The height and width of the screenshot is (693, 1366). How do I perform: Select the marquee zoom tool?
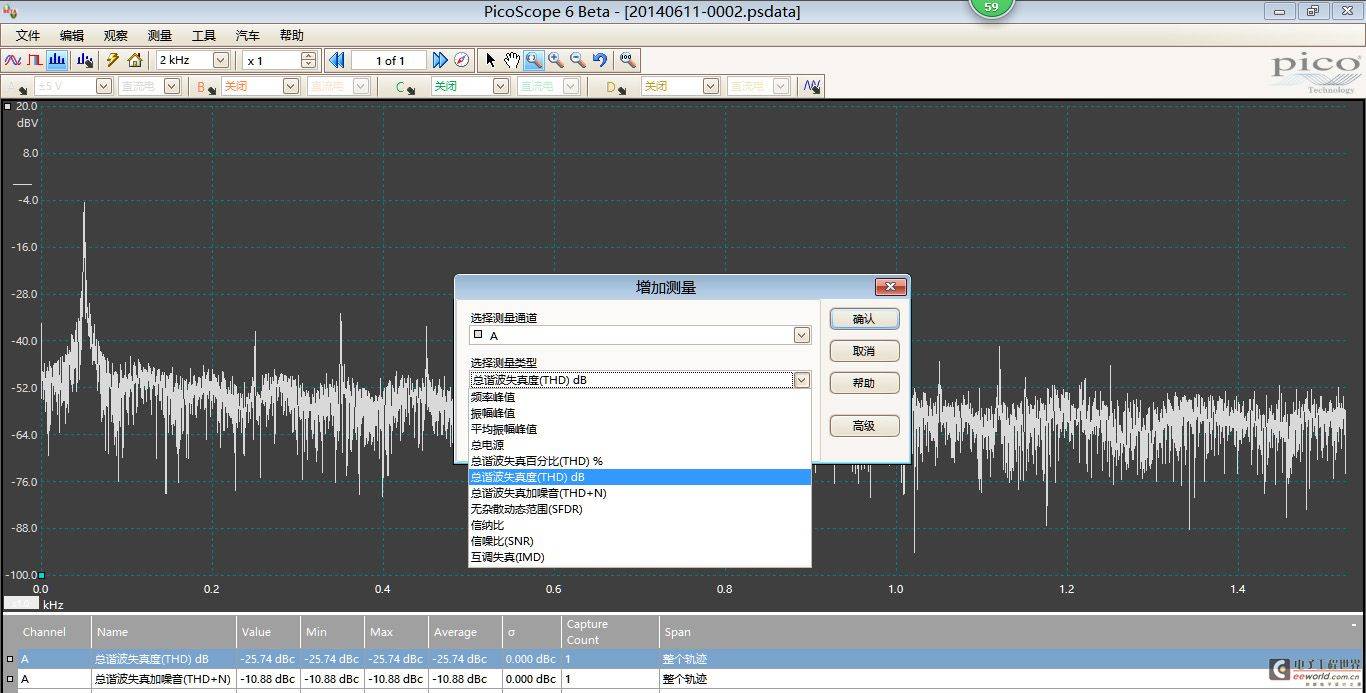534,60
